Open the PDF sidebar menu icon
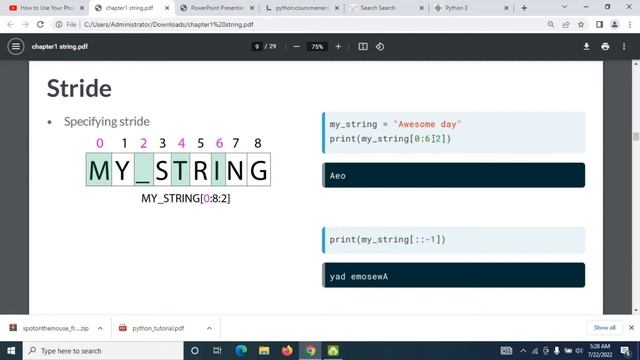The height and width of the screenshot is (360, 640). point(16,47)
